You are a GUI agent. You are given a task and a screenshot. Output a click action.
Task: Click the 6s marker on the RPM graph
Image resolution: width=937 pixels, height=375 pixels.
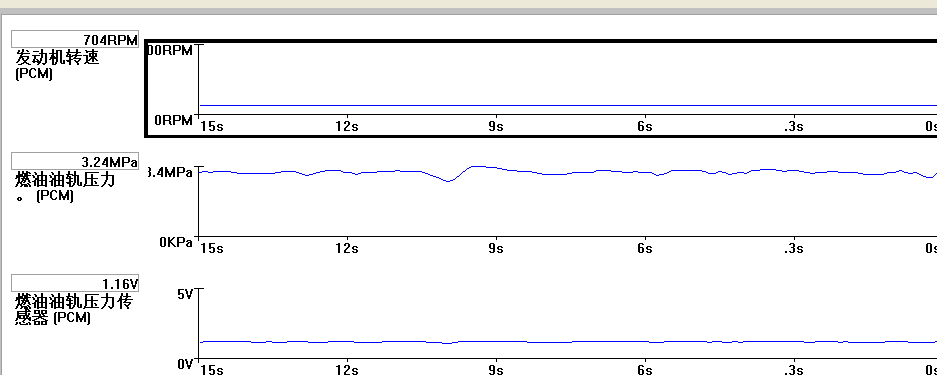[x=644, y=127]
